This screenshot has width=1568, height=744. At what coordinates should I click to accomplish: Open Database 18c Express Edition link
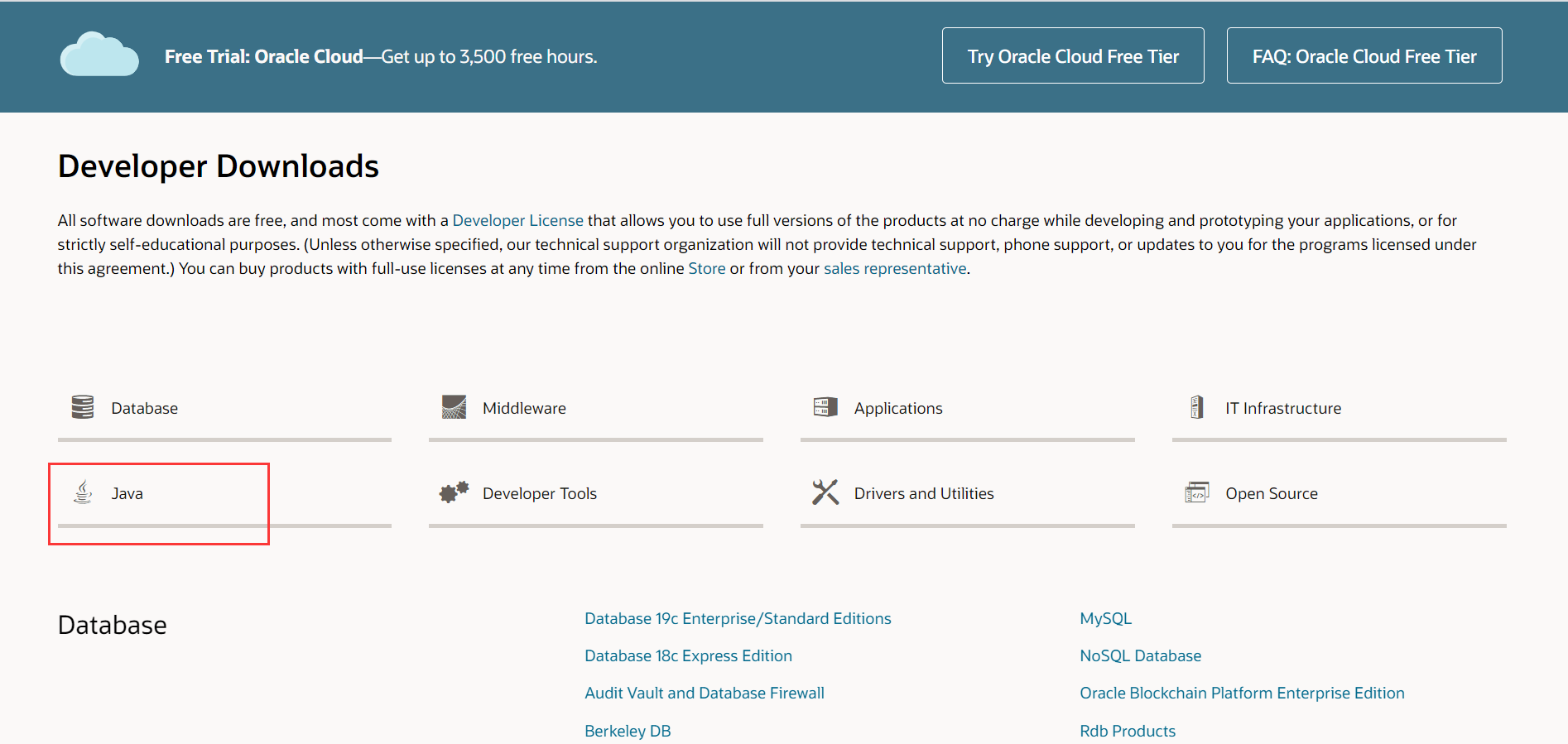click(688, 655)
